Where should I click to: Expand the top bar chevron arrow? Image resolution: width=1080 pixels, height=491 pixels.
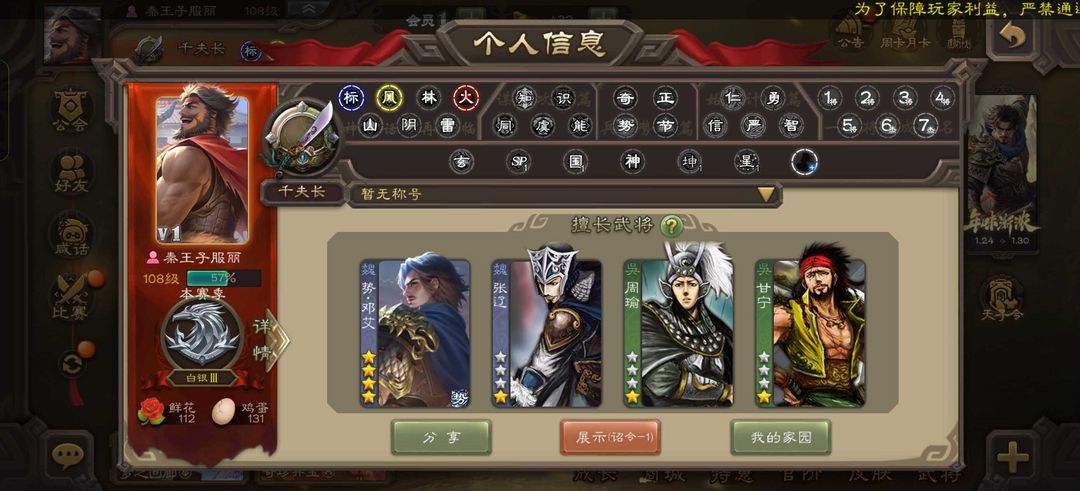[307, 9]
